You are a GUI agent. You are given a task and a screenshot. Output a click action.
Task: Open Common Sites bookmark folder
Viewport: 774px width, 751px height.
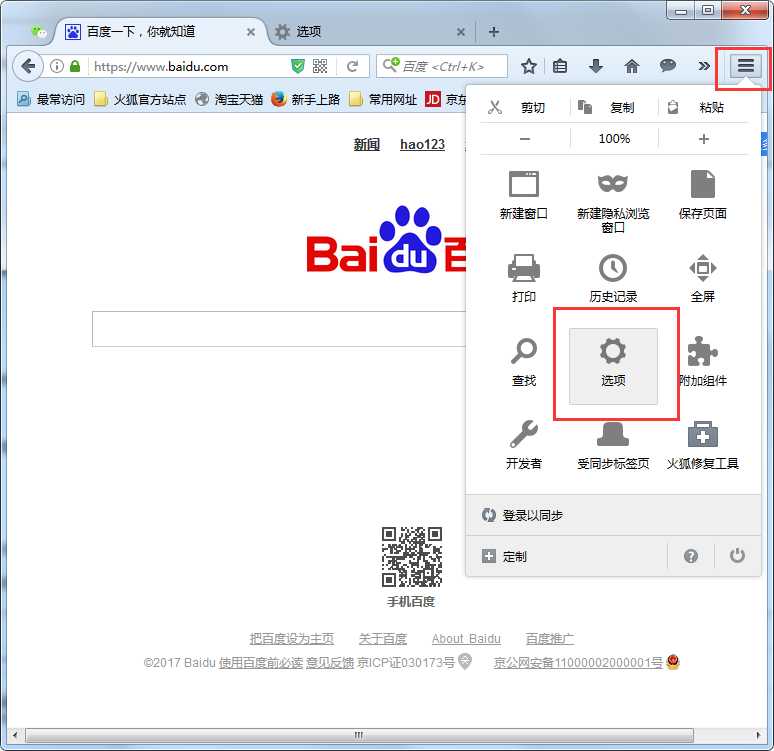383,99
